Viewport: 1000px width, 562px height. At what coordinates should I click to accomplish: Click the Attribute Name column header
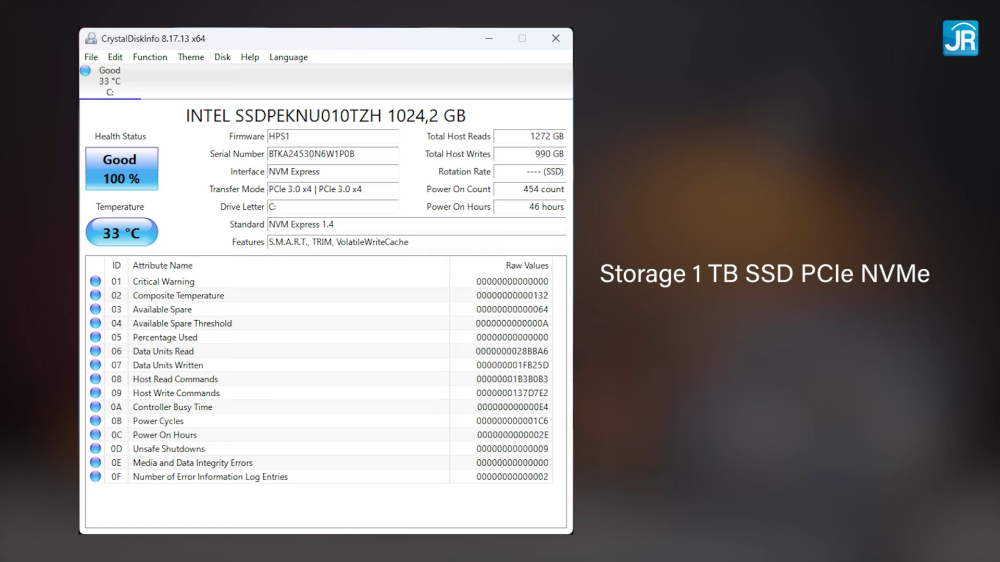point(163,266)
